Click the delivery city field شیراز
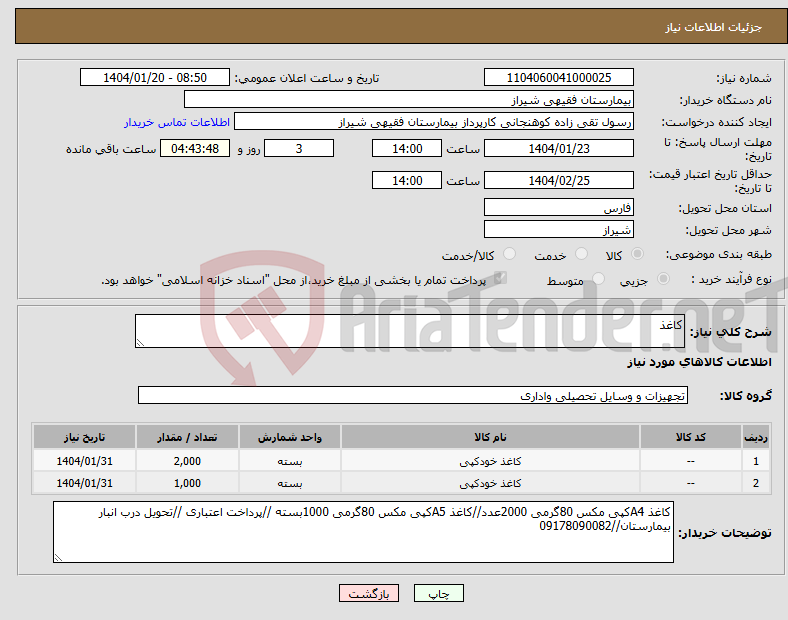788x620 pixels. pos(558,230)
